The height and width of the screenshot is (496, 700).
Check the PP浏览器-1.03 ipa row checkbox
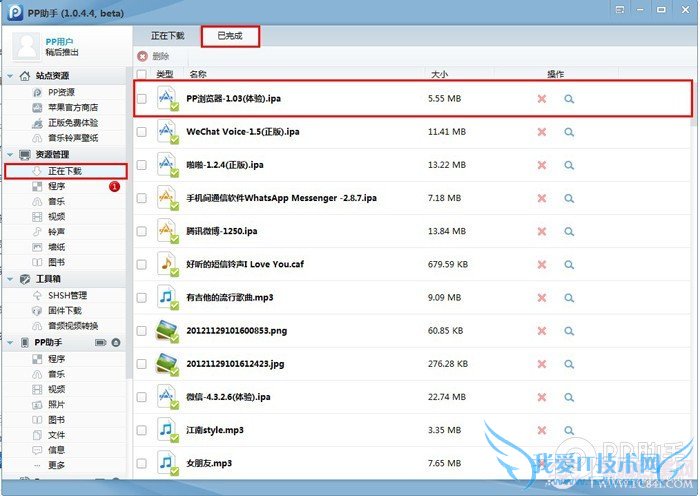tap(142, 99)
